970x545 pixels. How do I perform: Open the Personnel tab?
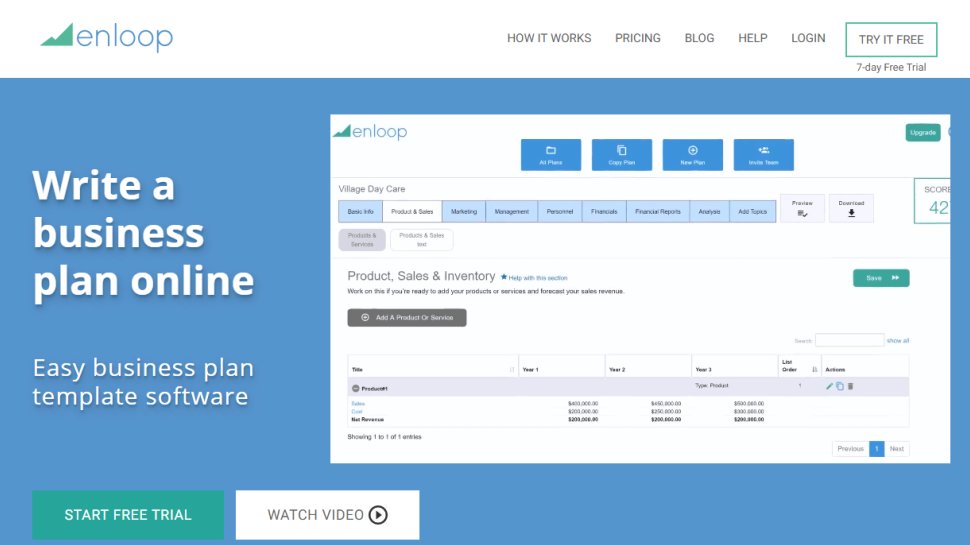[560, 212]
